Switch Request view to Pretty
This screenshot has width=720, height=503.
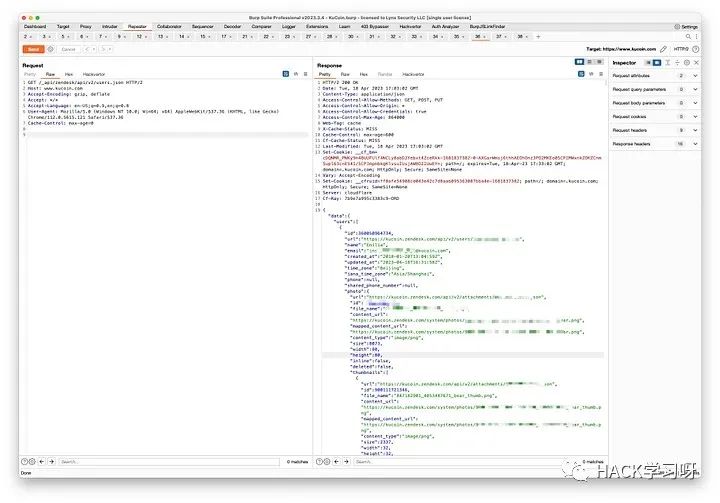30,74
